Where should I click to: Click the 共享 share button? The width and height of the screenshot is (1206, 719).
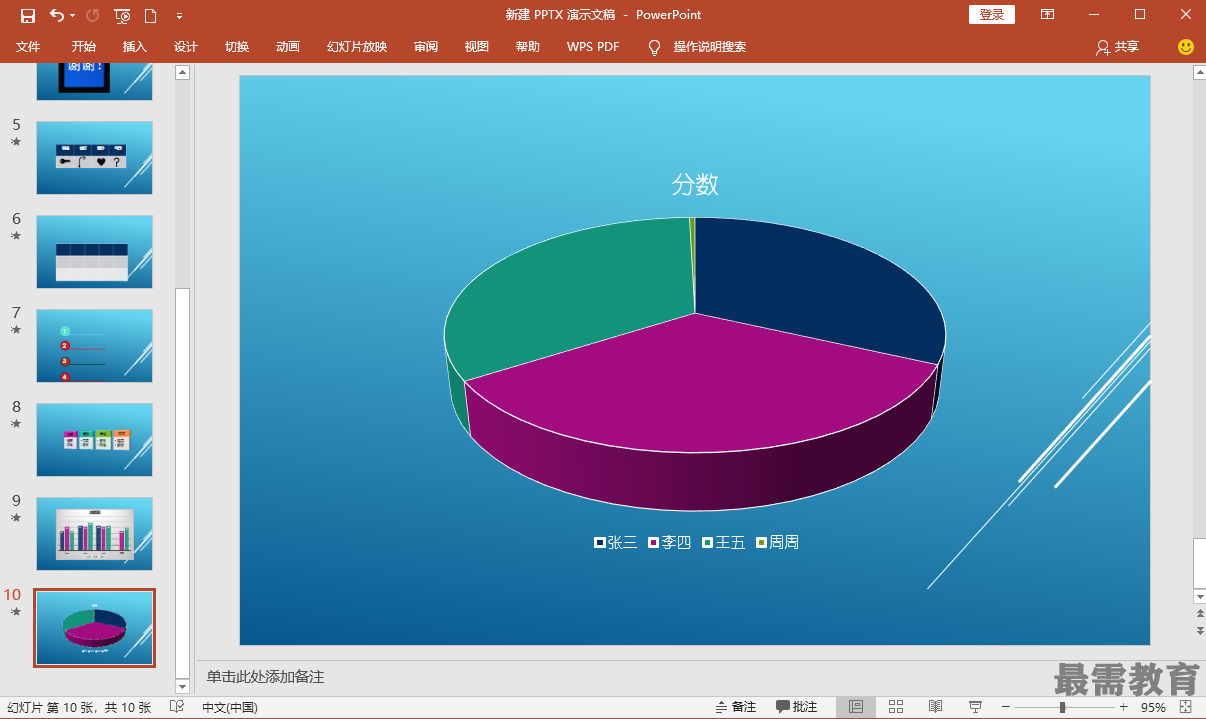point(1118,47)
